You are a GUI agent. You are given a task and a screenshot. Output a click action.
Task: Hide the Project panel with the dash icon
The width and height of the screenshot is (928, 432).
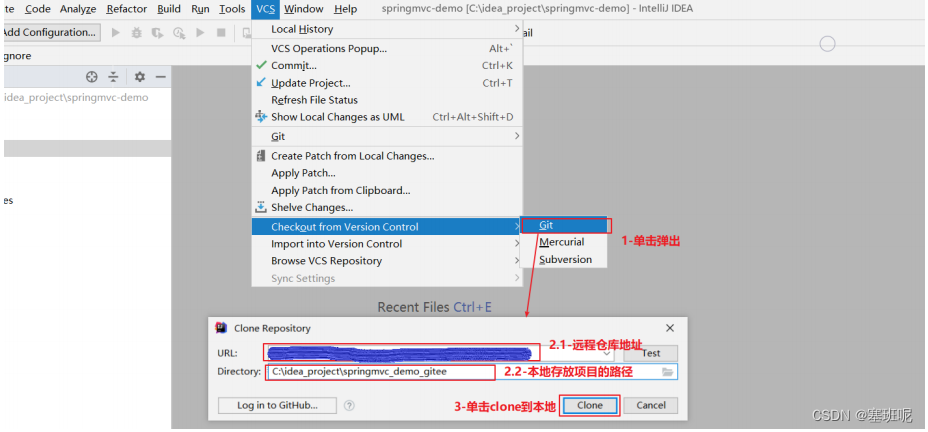coord(160,77)
